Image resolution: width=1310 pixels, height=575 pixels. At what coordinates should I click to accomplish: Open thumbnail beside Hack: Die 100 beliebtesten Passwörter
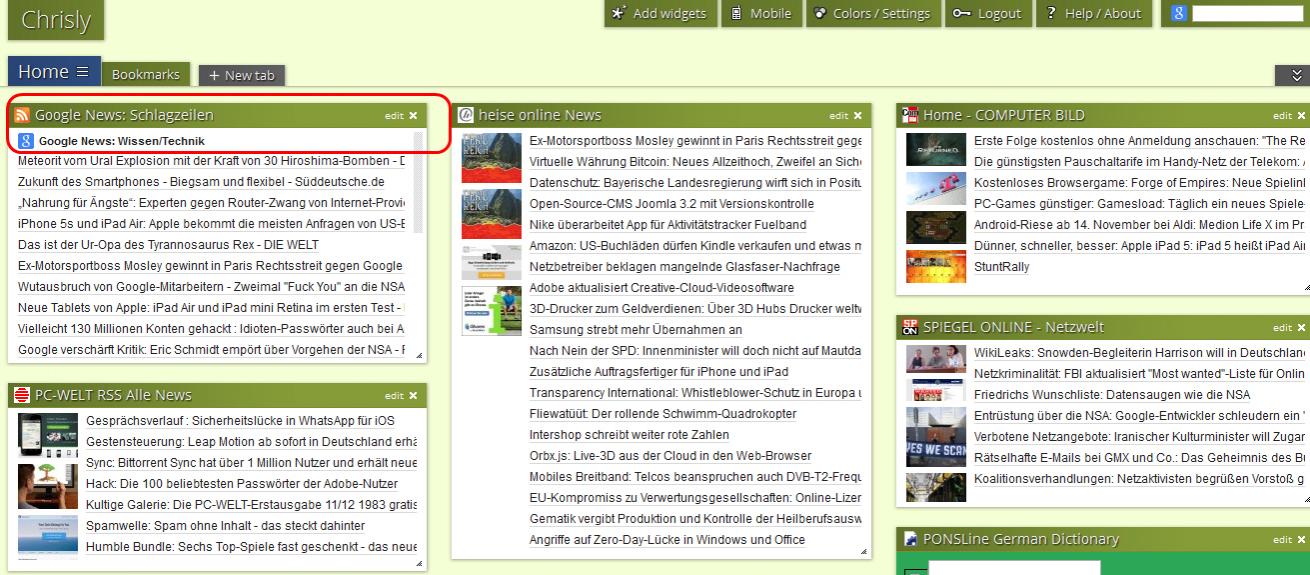coord(48,487)
